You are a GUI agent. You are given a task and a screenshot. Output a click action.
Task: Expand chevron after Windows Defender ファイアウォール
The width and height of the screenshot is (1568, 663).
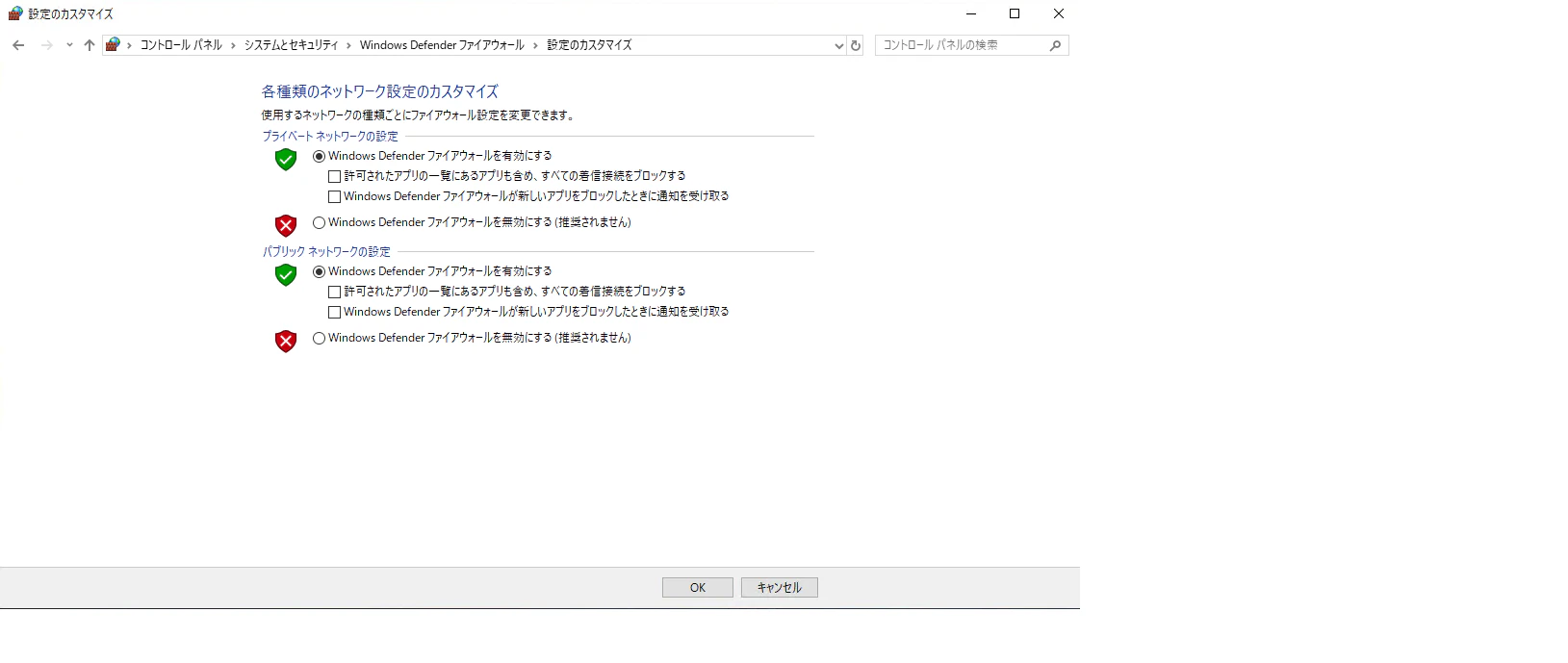point(536,45)
